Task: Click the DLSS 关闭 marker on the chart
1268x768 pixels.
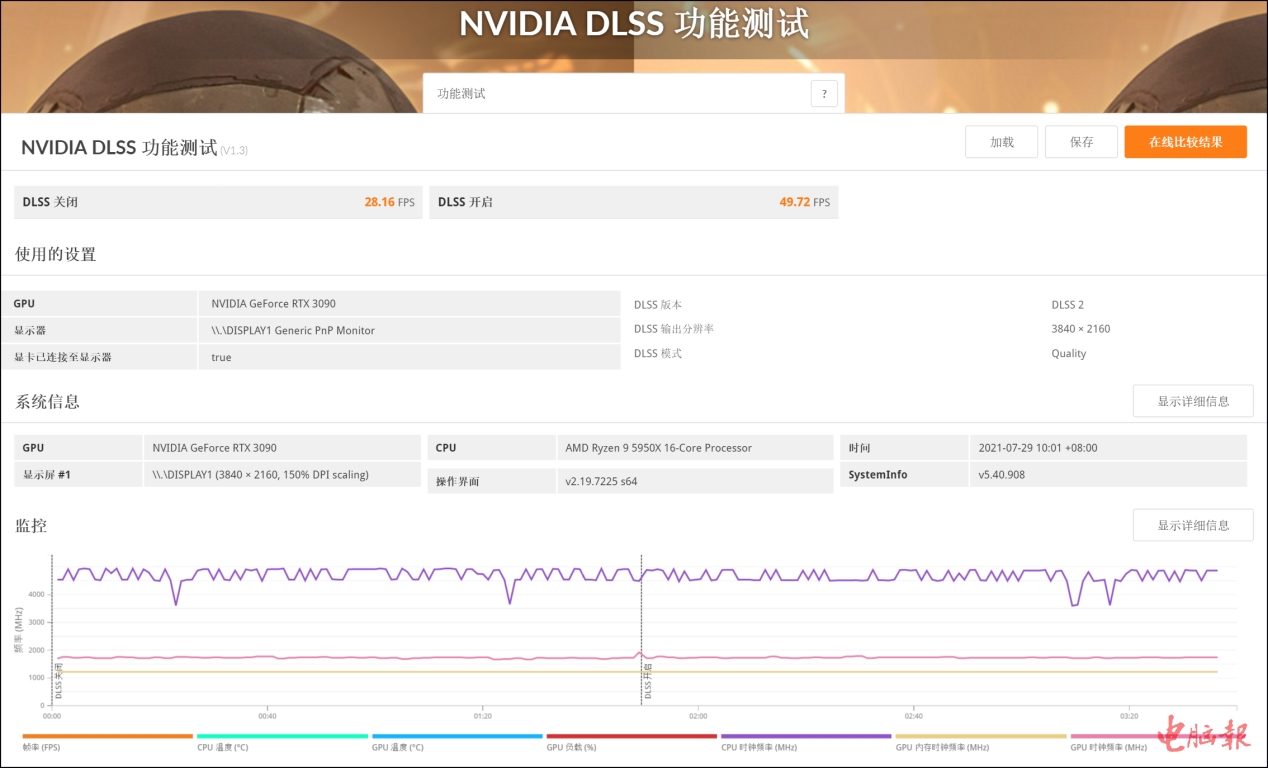Action: pos(59,679)
